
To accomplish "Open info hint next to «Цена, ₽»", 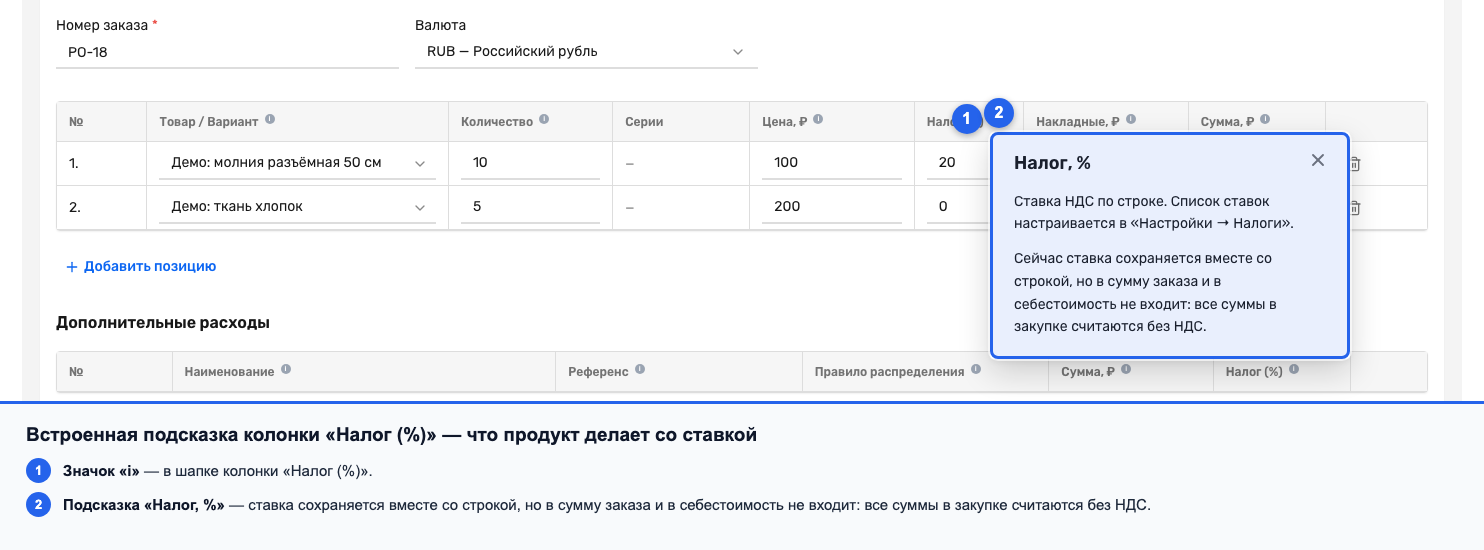I will coord(818,120).
